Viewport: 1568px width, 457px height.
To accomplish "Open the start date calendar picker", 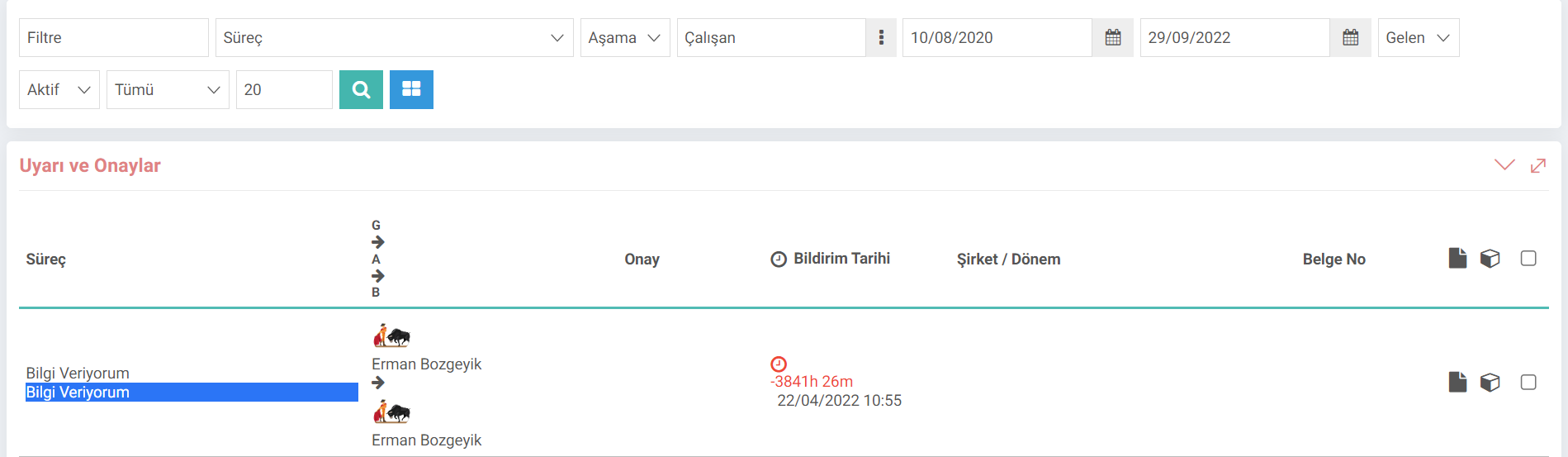I will click(x=1113, y=37).
